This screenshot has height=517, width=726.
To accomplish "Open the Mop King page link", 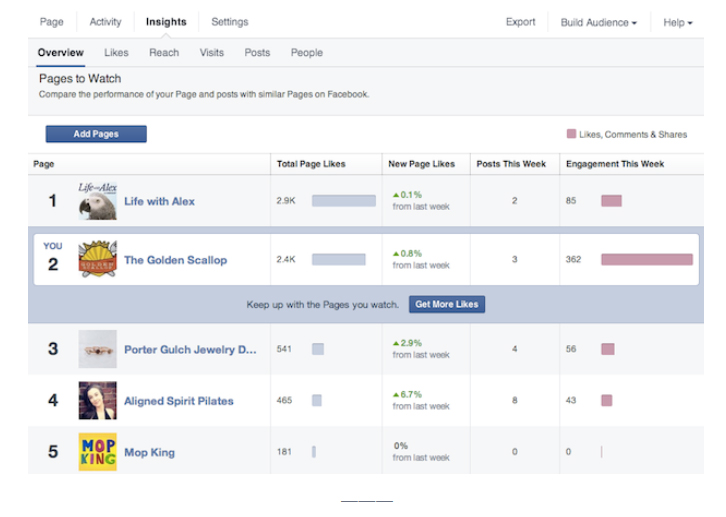I will (150, 452).
